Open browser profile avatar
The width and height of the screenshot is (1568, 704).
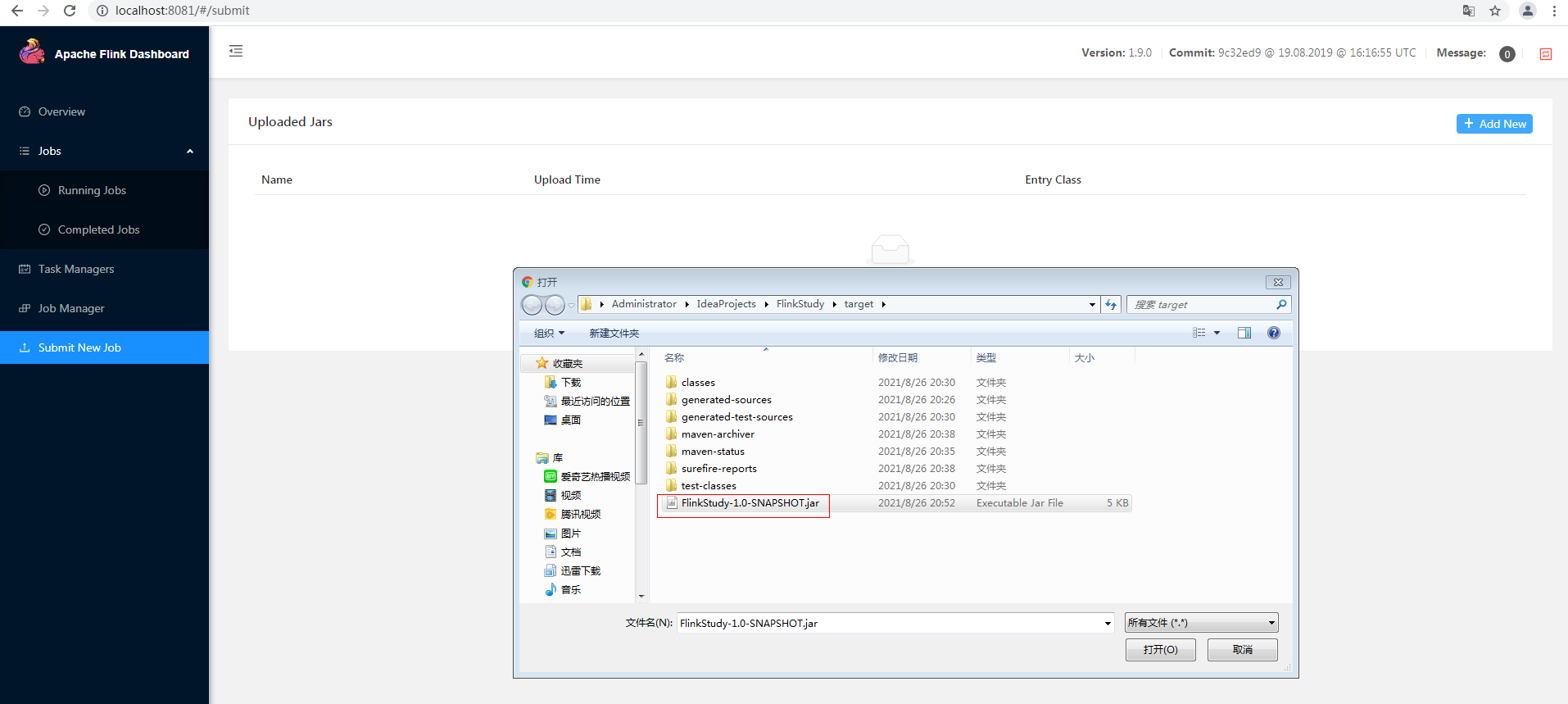[1528, 11]
